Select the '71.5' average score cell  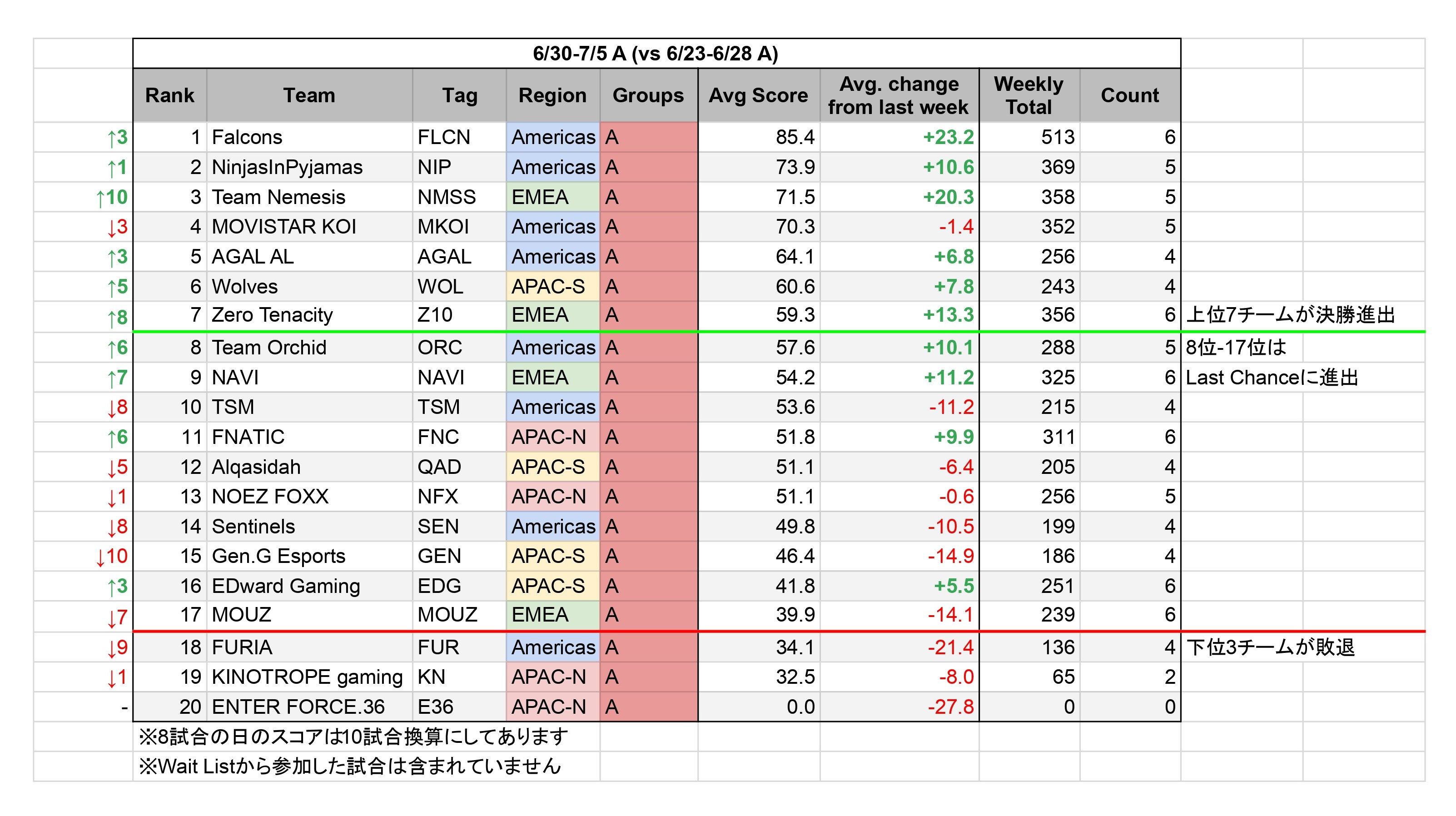coord(759,197)
